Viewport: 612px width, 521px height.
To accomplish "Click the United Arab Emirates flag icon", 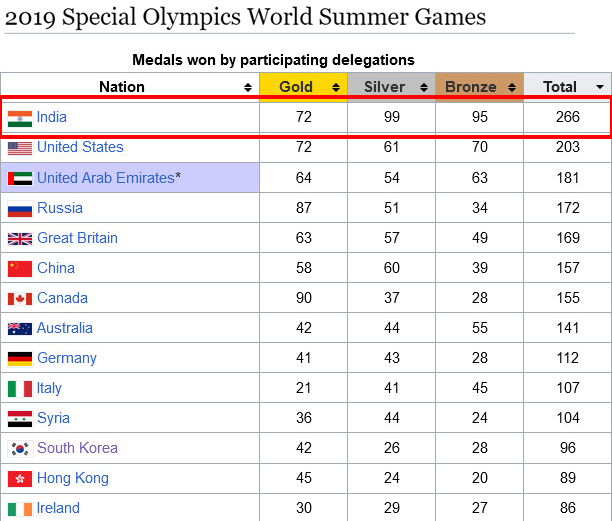I will coord(20,179).
